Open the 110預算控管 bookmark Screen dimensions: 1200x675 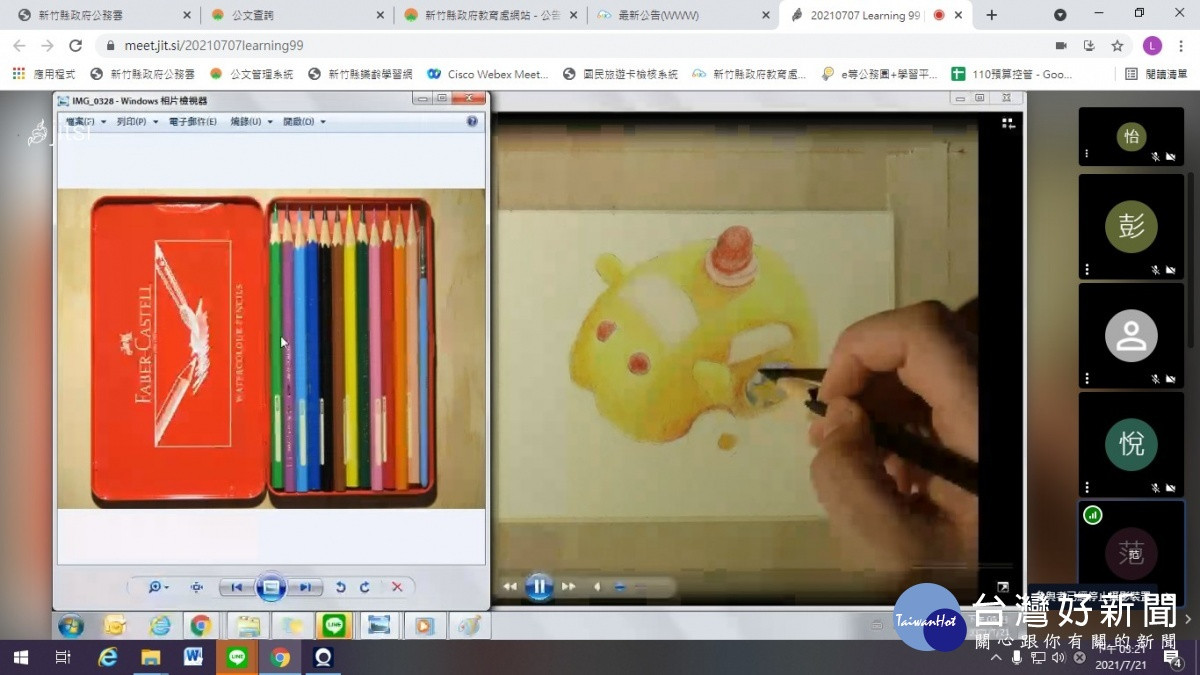[1012, 74]
